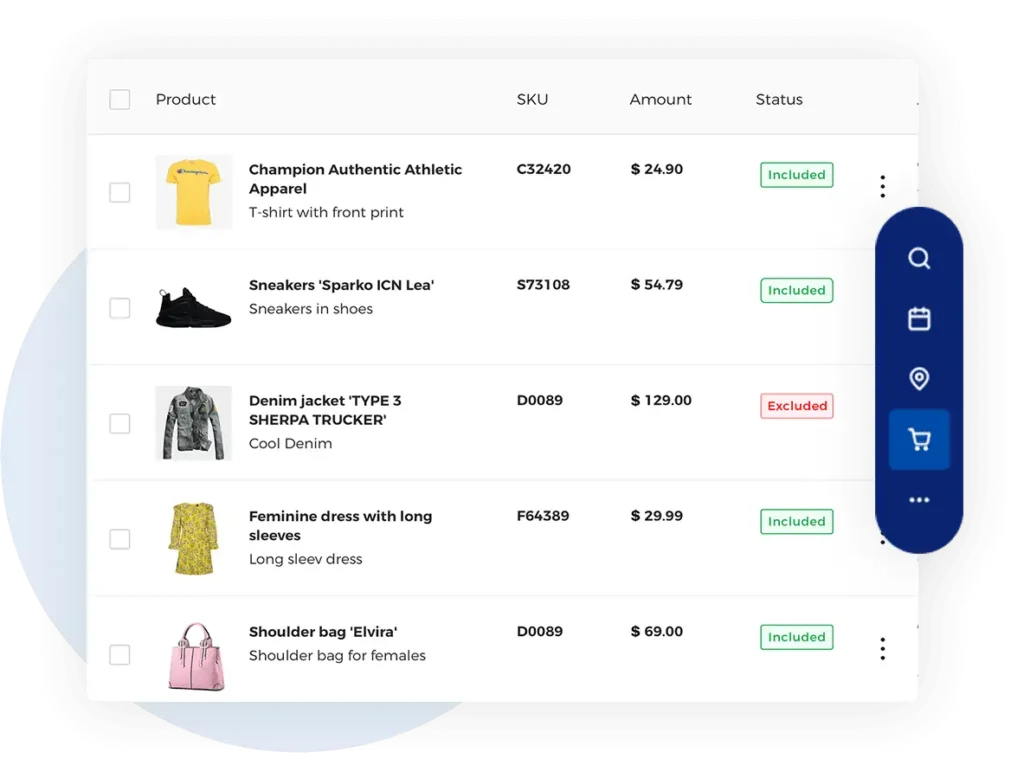Select the Sneakers 'Sparko ICN Lea' checkbox
The image size is (1024, 765).
click(x=120, y=308)
